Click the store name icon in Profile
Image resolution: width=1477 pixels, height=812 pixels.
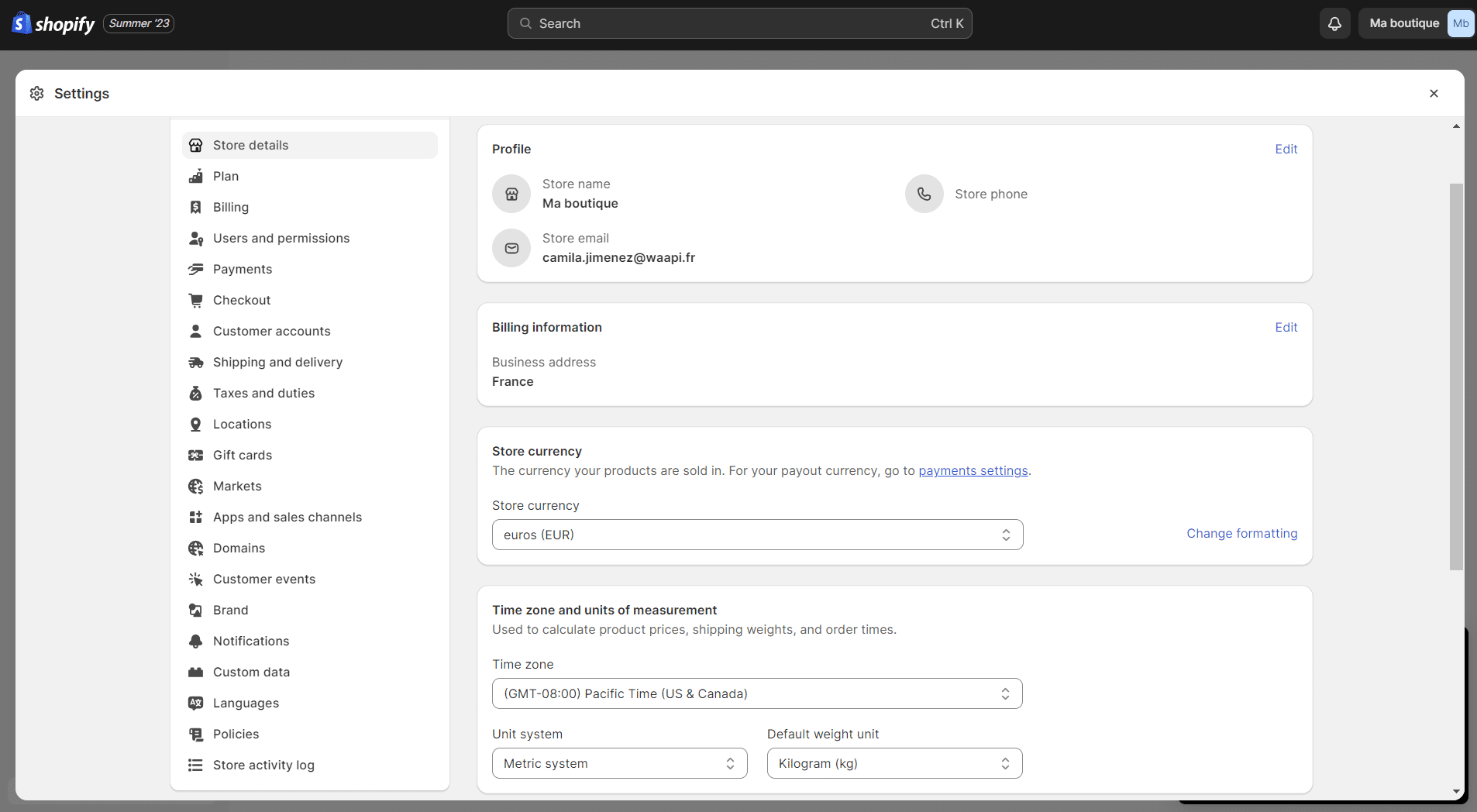click(511, 194)
